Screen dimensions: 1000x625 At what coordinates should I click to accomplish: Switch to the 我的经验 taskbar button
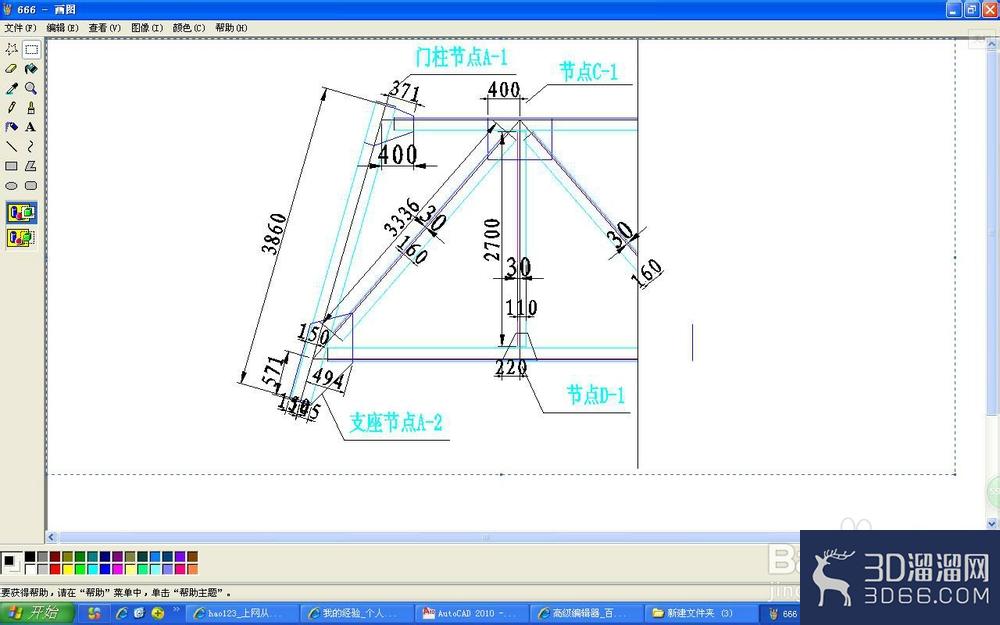click(358, 614)
